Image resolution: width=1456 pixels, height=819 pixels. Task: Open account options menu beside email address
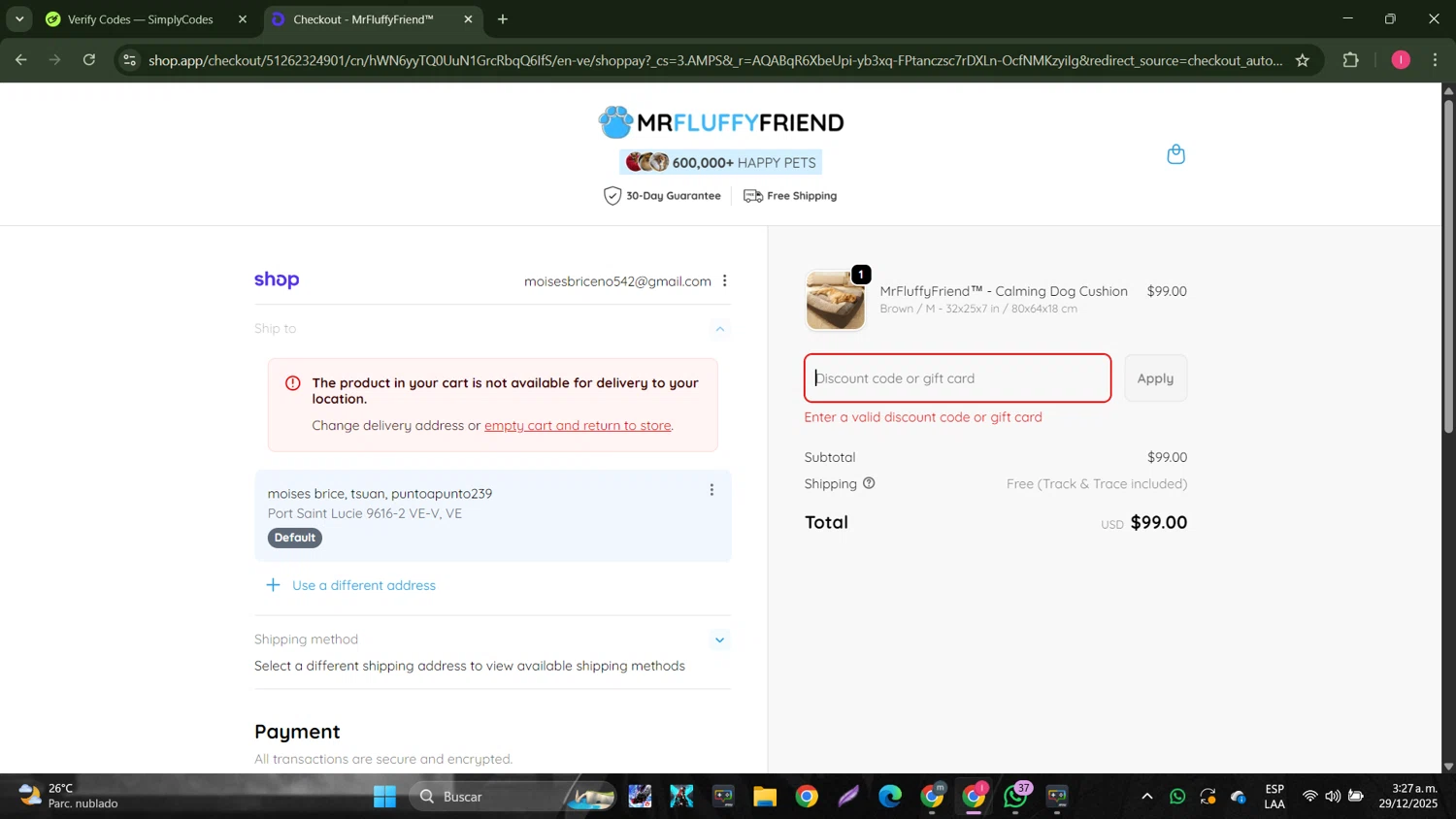(724, 280)
